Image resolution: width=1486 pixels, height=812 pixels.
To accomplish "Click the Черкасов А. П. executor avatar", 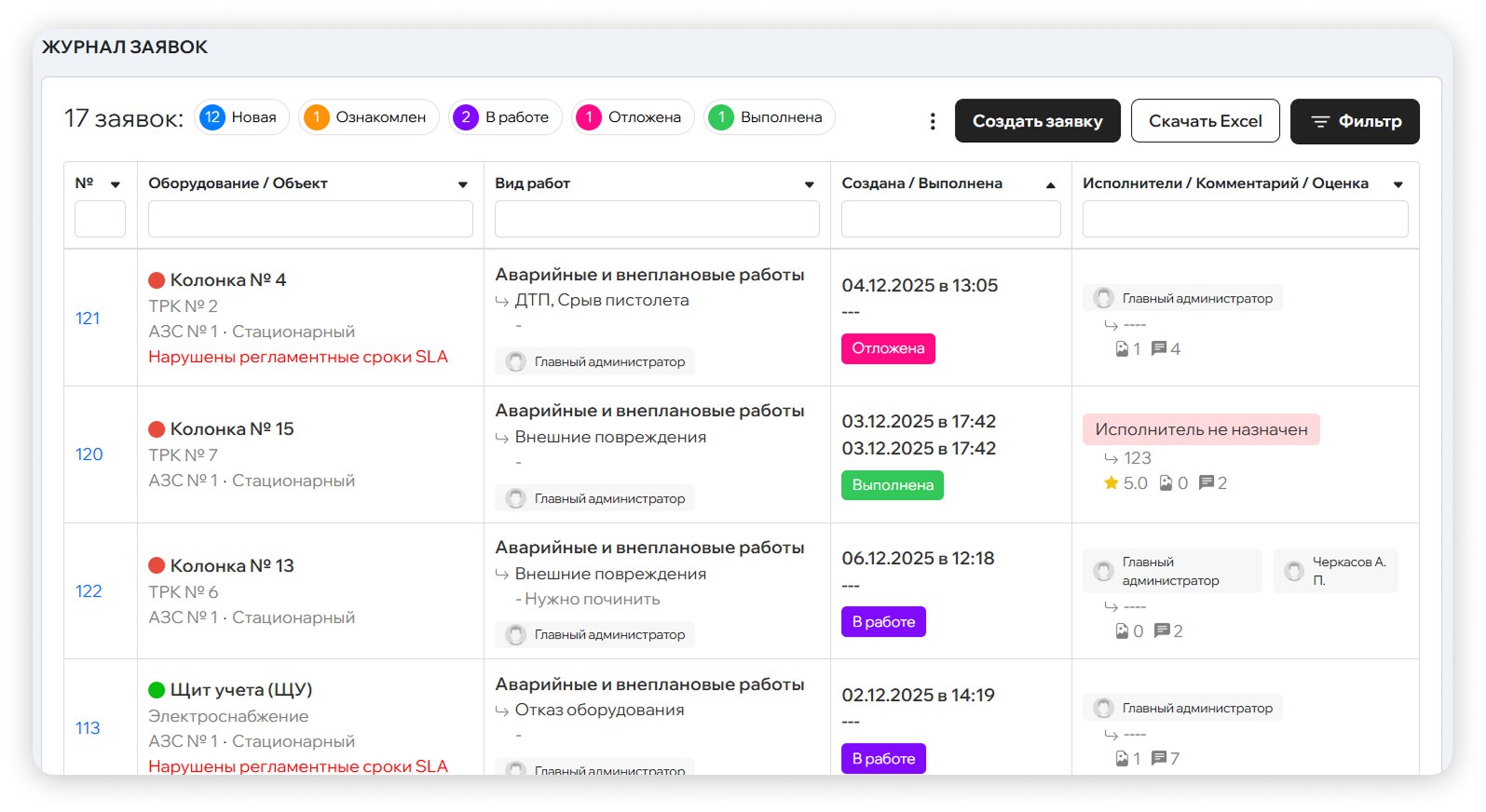I will (x=1294, y=571).
